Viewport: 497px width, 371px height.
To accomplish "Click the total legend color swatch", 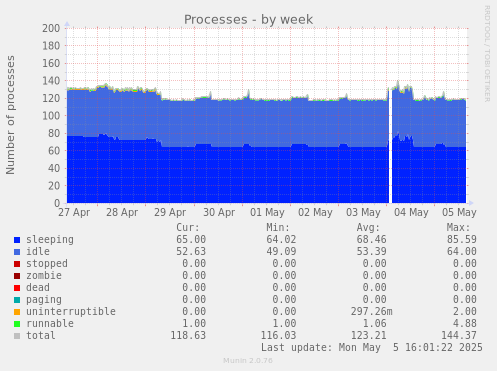I will click(x=17, y=336).
